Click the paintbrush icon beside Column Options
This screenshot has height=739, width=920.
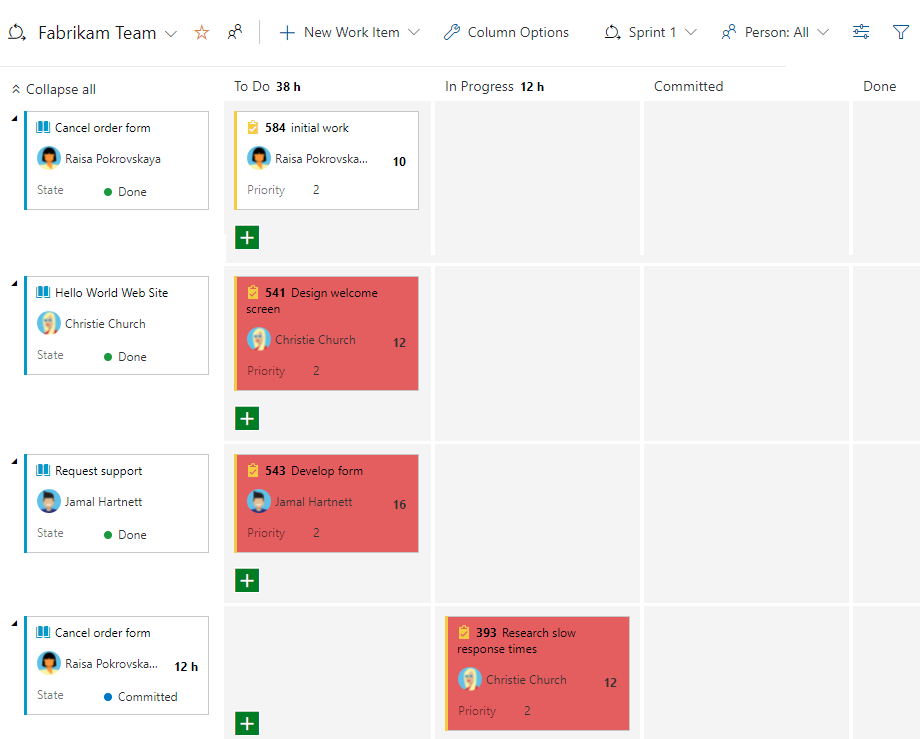tap(452, 32)
